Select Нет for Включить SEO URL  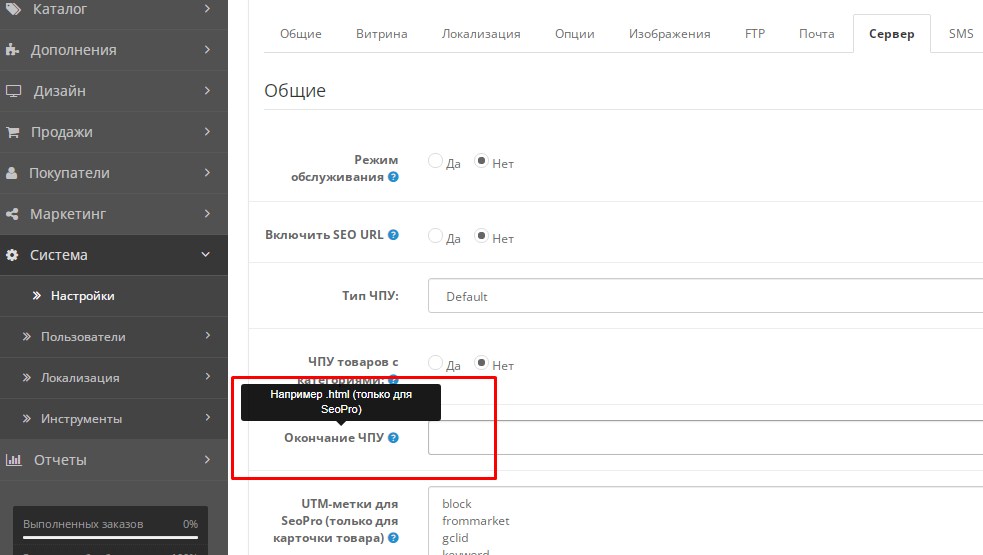coord(481,236)
